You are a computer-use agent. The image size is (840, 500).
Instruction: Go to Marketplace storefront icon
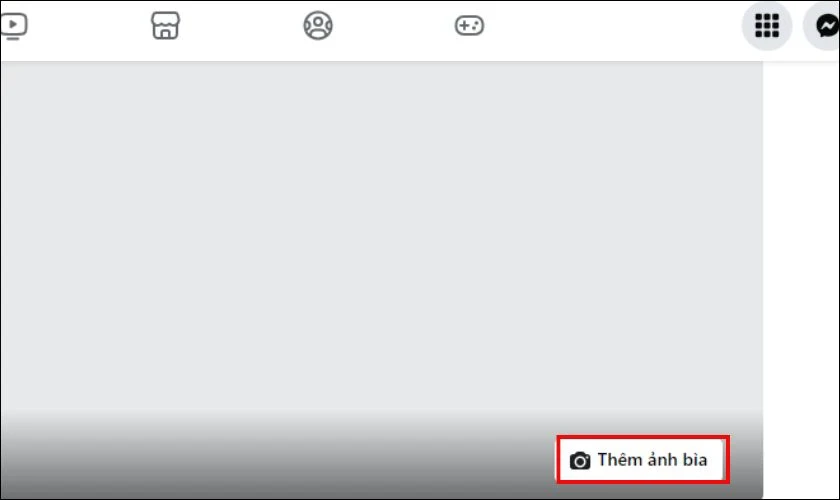coord(166,25)
